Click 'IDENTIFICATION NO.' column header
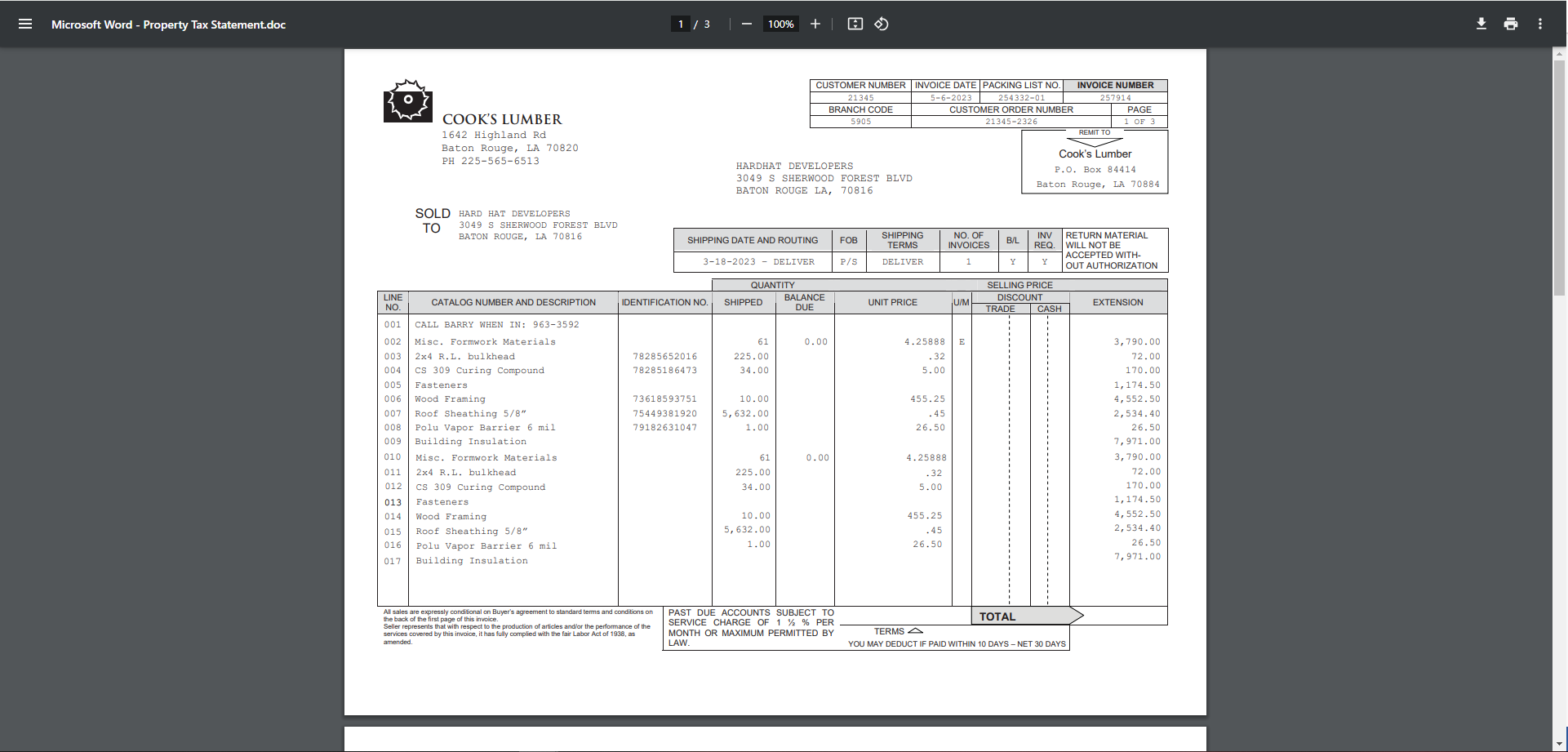 [x=664, y=302]
